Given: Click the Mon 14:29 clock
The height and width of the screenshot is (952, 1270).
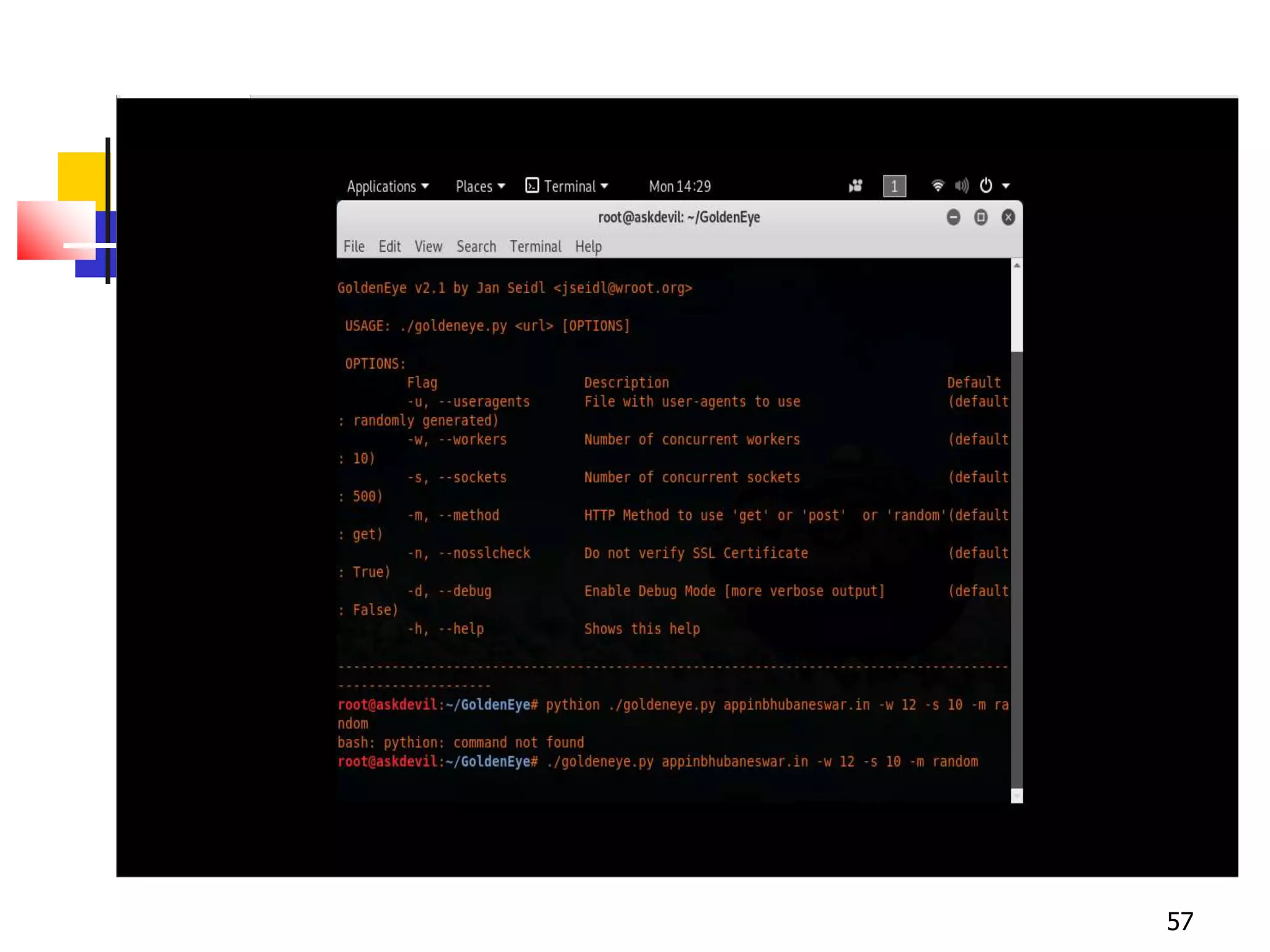Looking at the screenshot, I should [680, 187].
